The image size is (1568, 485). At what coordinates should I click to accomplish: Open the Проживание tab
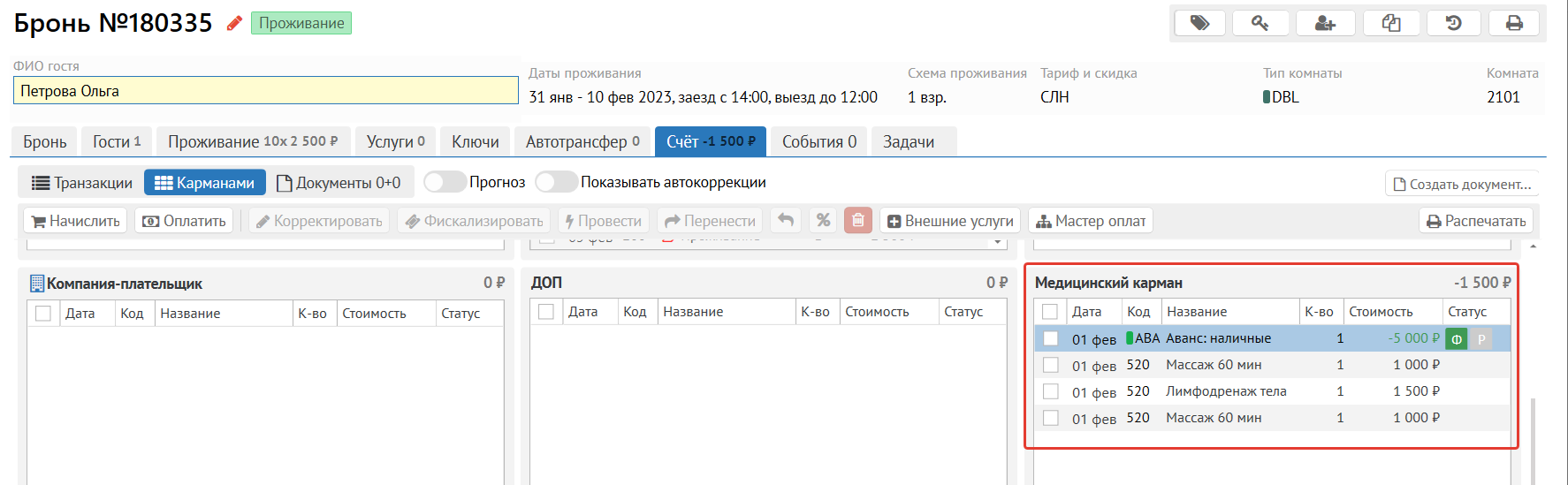(x=253, y=141)
